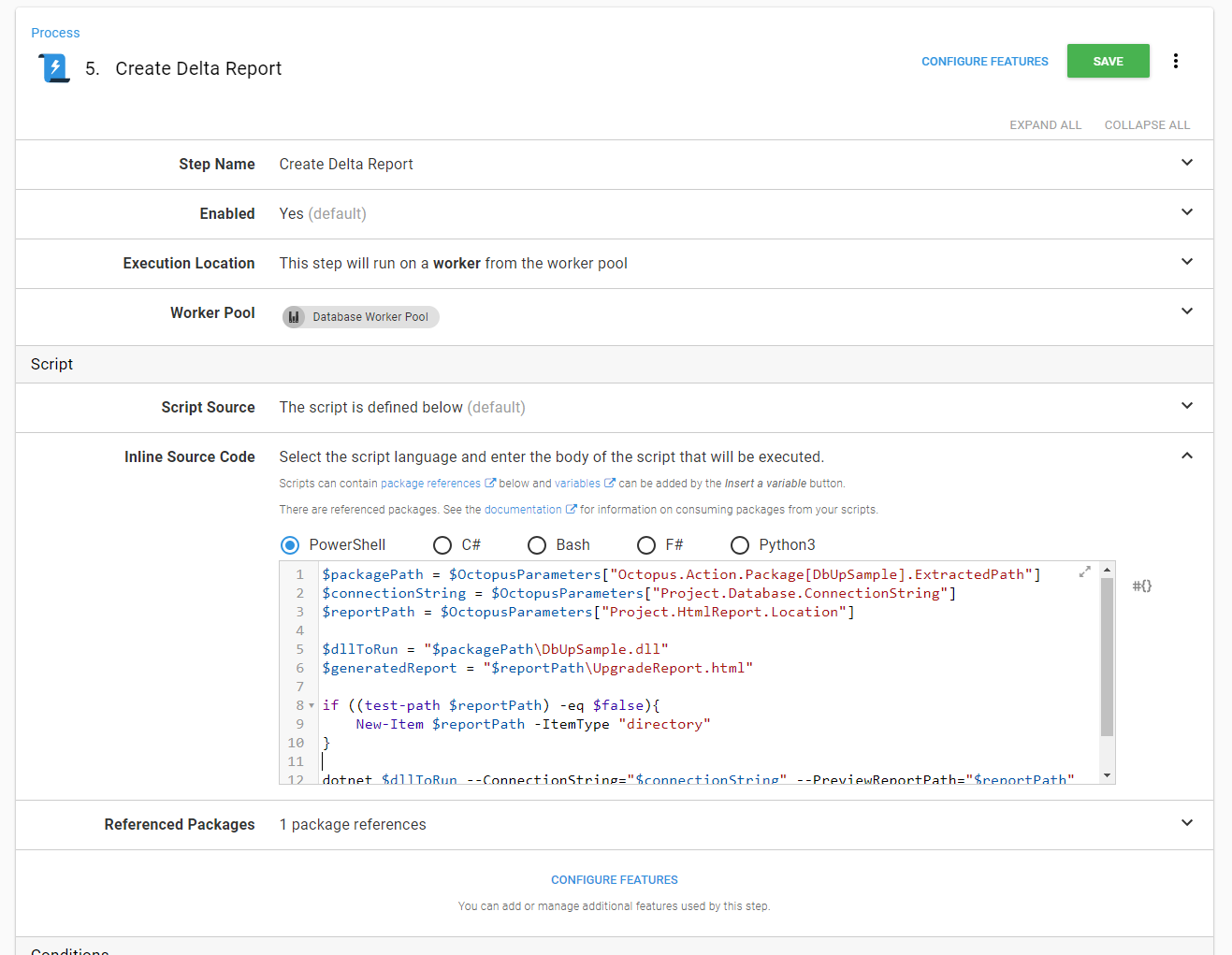Fold code block at line 8 arrow
Viewport: 1232px width, 955px height.
tap(312, 705)
